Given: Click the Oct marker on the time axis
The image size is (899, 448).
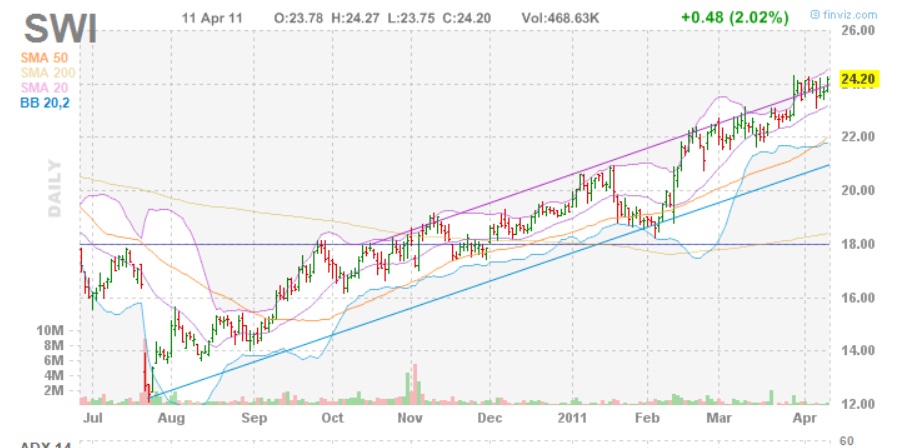Looking at the screenshot, I should tap(332, 417).
